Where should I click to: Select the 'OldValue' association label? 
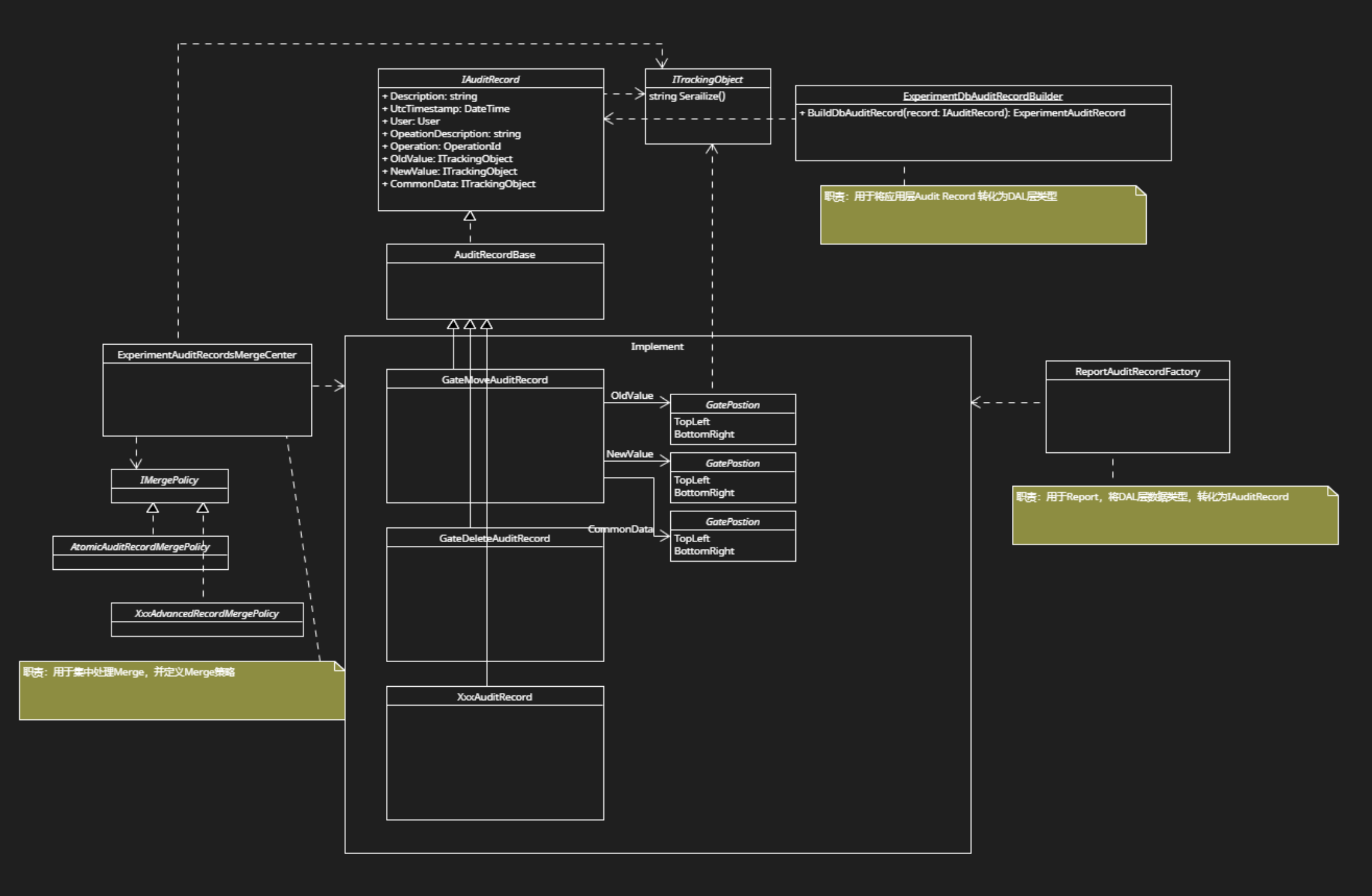point(632,396)
